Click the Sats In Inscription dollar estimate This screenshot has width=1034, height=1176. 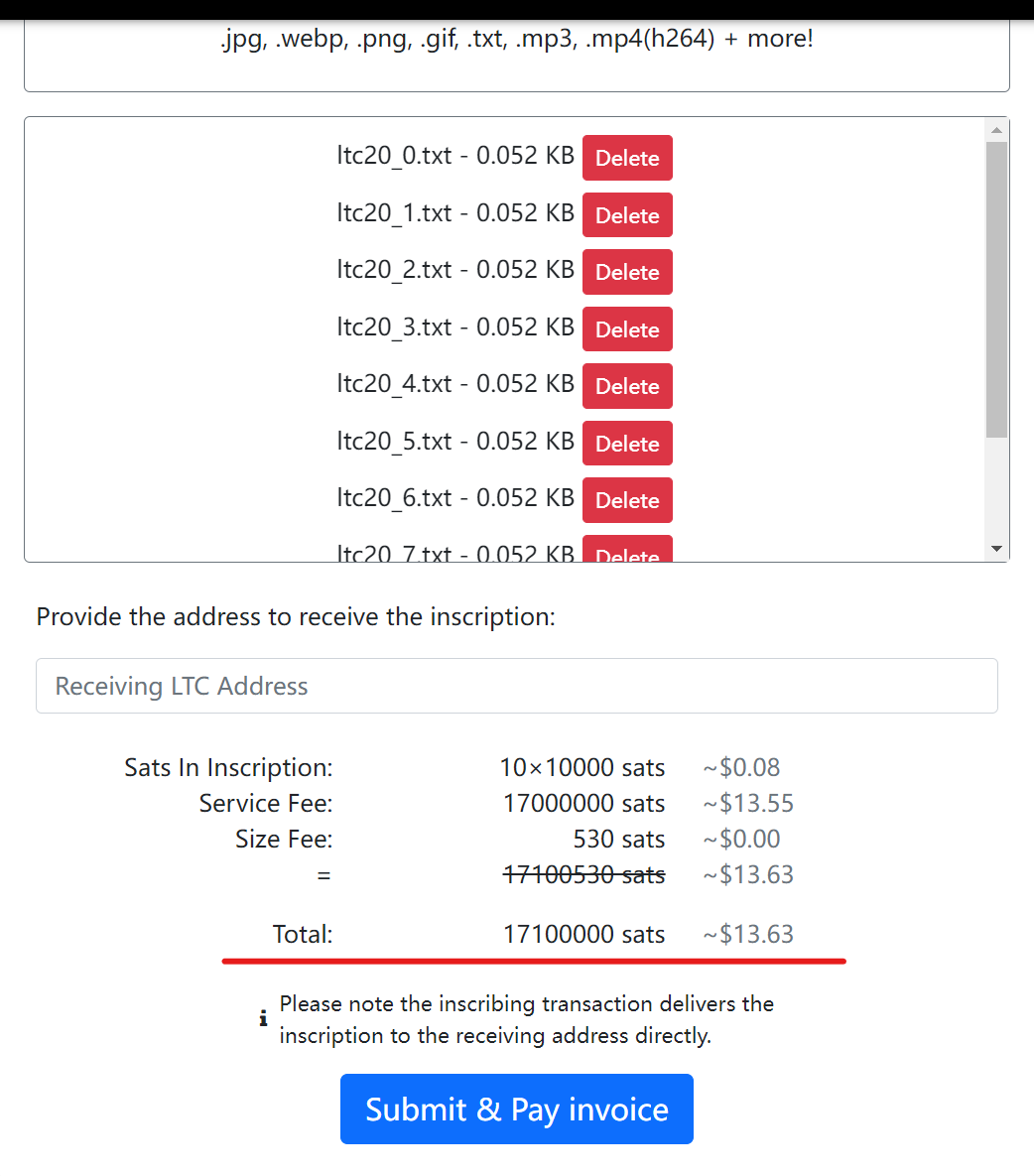pos(741,767)
